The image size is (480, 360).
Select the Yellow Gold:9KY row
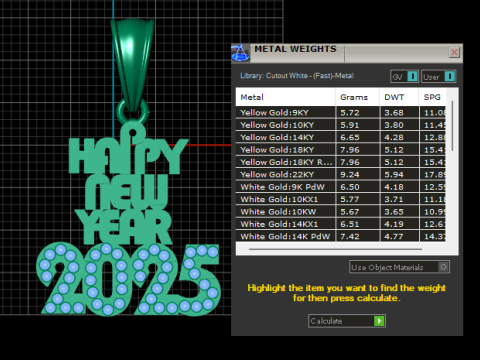(x=341, y=113)
